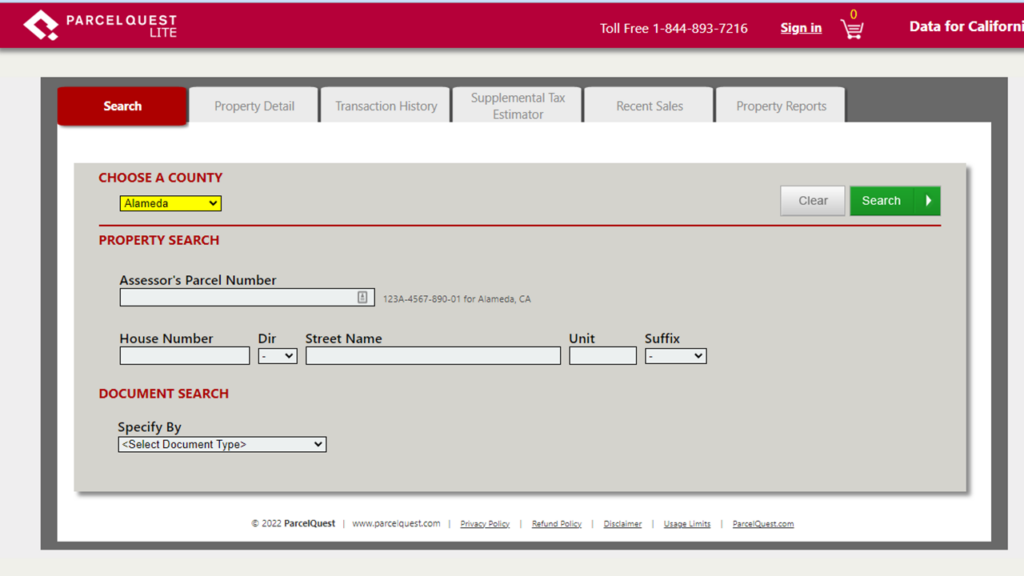Click the ParcelQuest Lite logo
The width and height of the screenshot is (1024, 576).
click(x=100, y=25)
